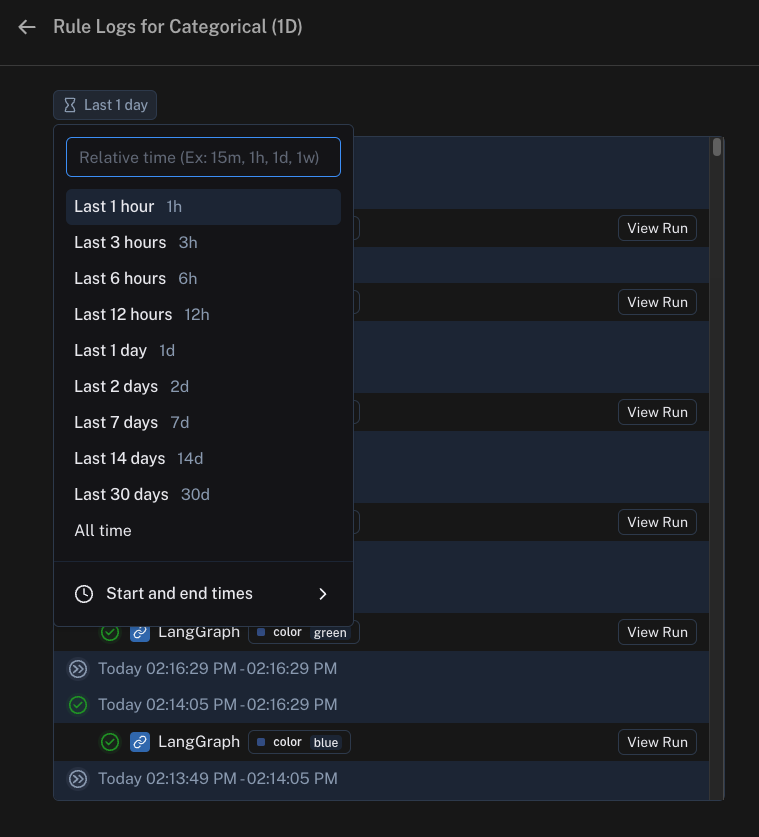Image resolution: width=759 pixels, height=837 pixels.
Task: Collapse the Last 1 day time dropdown
Action: click(105, 105)
